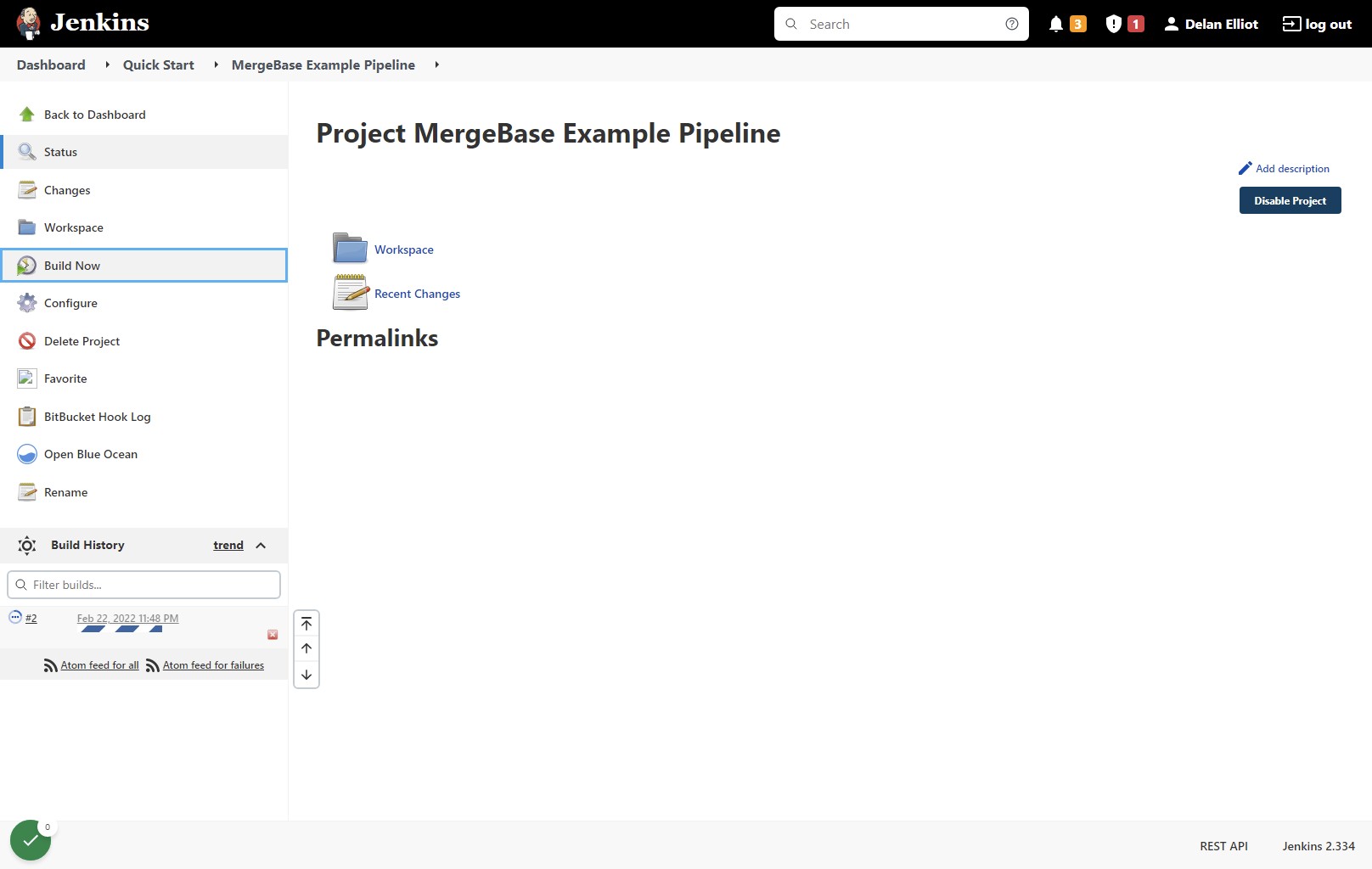Click the magnifier Status icon

(x=27, y=152)
